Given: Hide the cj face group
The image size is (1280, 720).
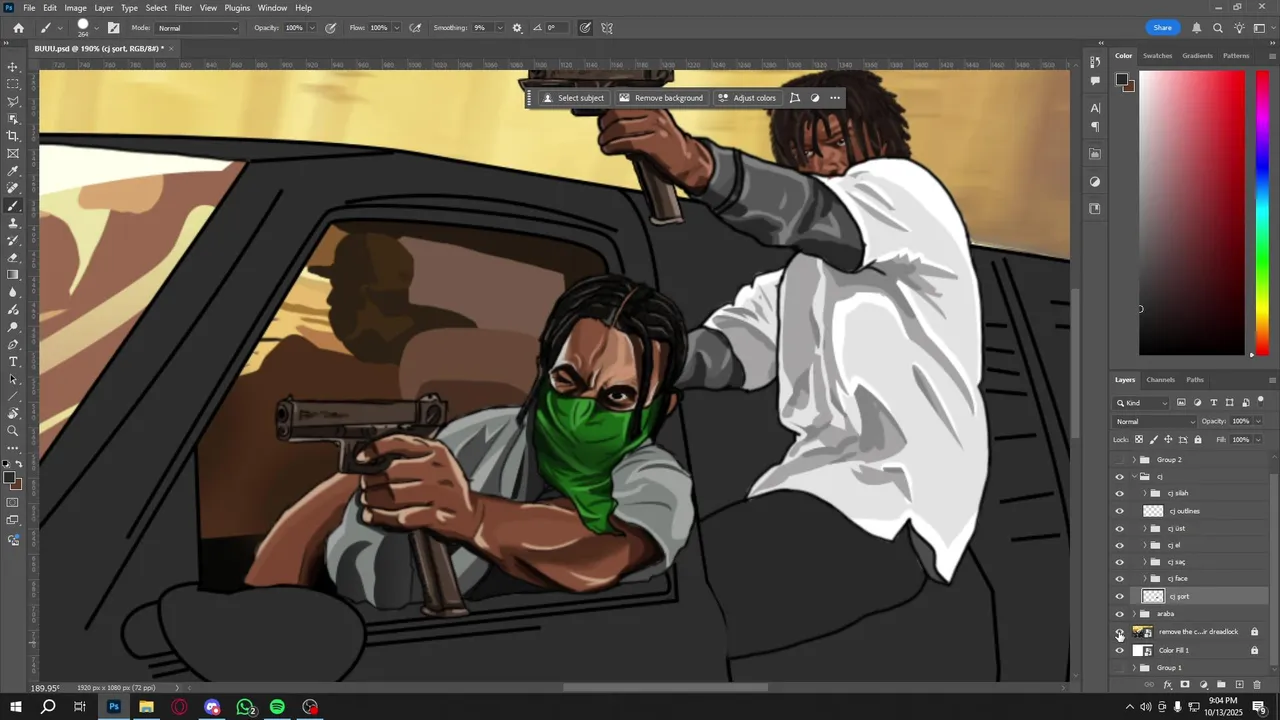Looking at the screenshot, I should tap(1119, 579).
